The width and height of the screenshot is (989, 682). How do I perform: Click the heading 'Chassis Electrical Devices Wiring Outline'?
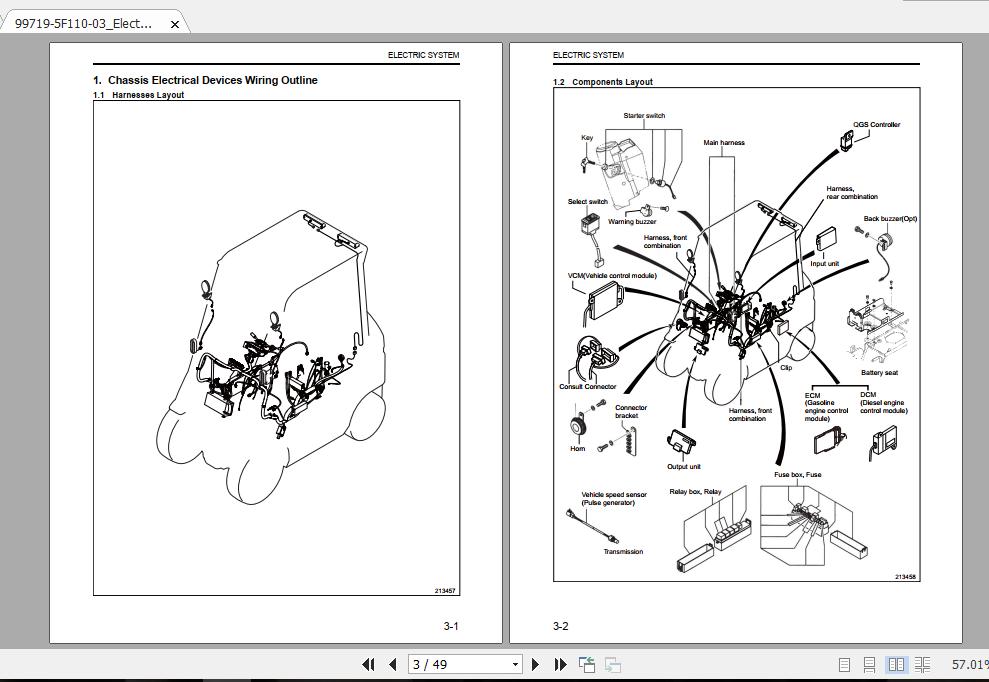coord(213,80)
